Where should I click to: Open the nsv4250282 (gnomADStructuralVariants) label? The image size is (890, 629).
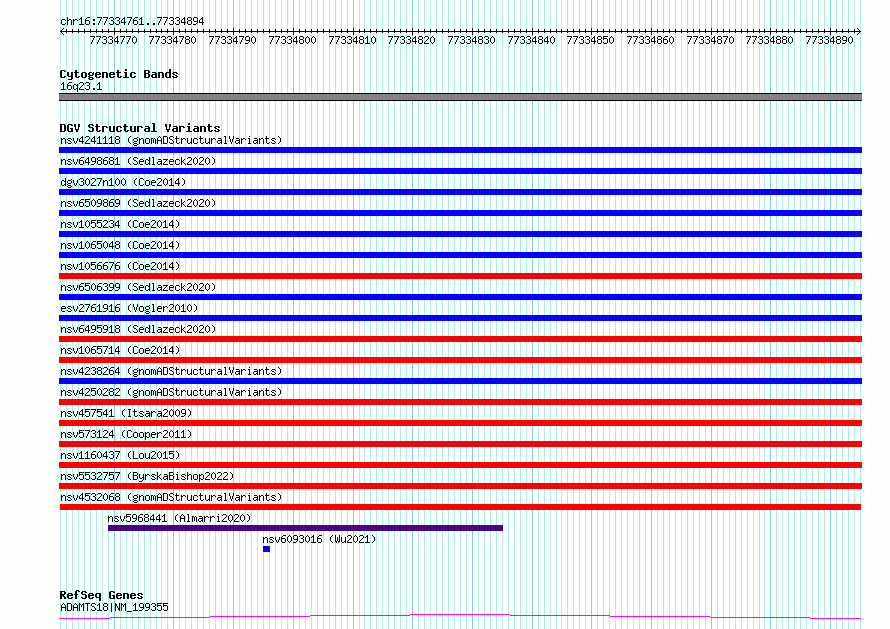(x=171, y=392)
